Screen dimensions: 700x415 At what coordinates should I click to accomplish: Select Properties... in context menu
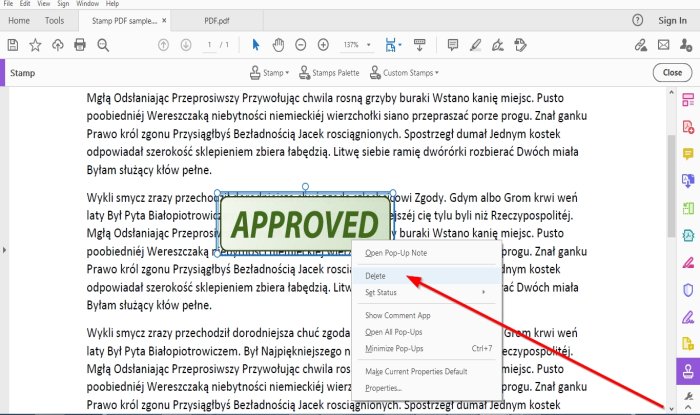[383, 388]
